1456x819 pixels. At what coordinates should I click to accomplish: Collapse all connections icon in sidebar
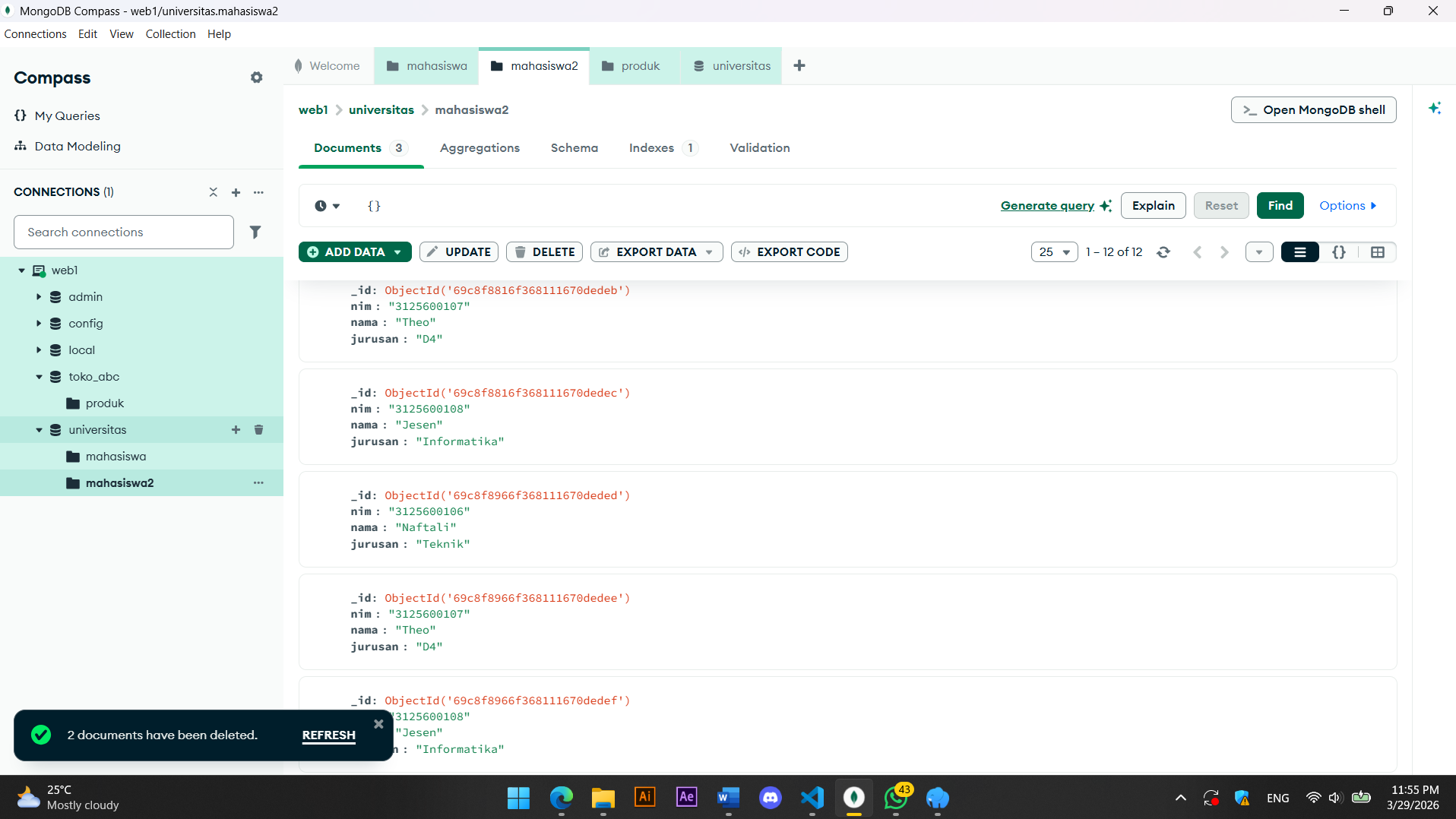coord(214,192)
